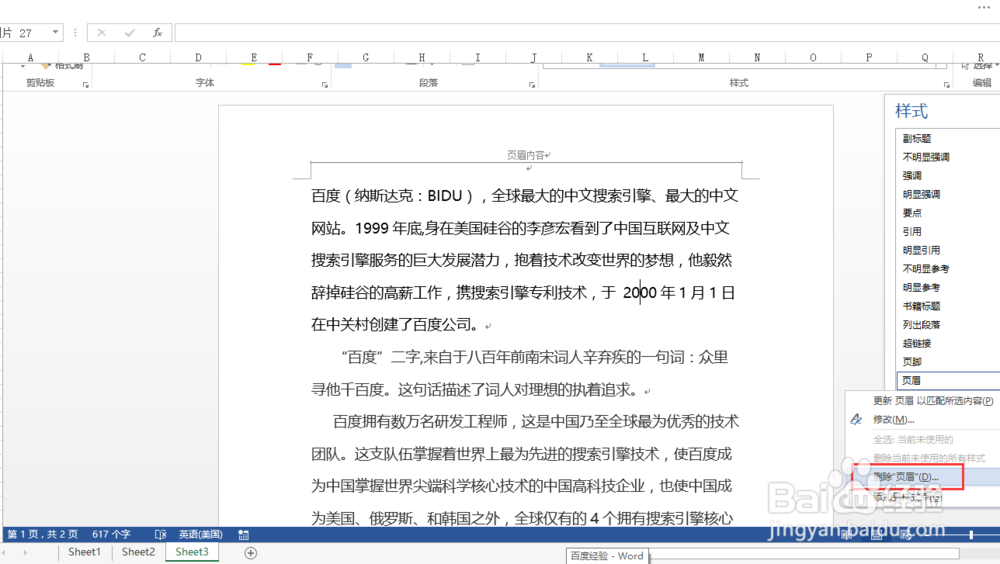This screenshot has width=1000, height=564.
Task: Choose 修改(M)... from context menu
Action: click(x=893, y=419)
